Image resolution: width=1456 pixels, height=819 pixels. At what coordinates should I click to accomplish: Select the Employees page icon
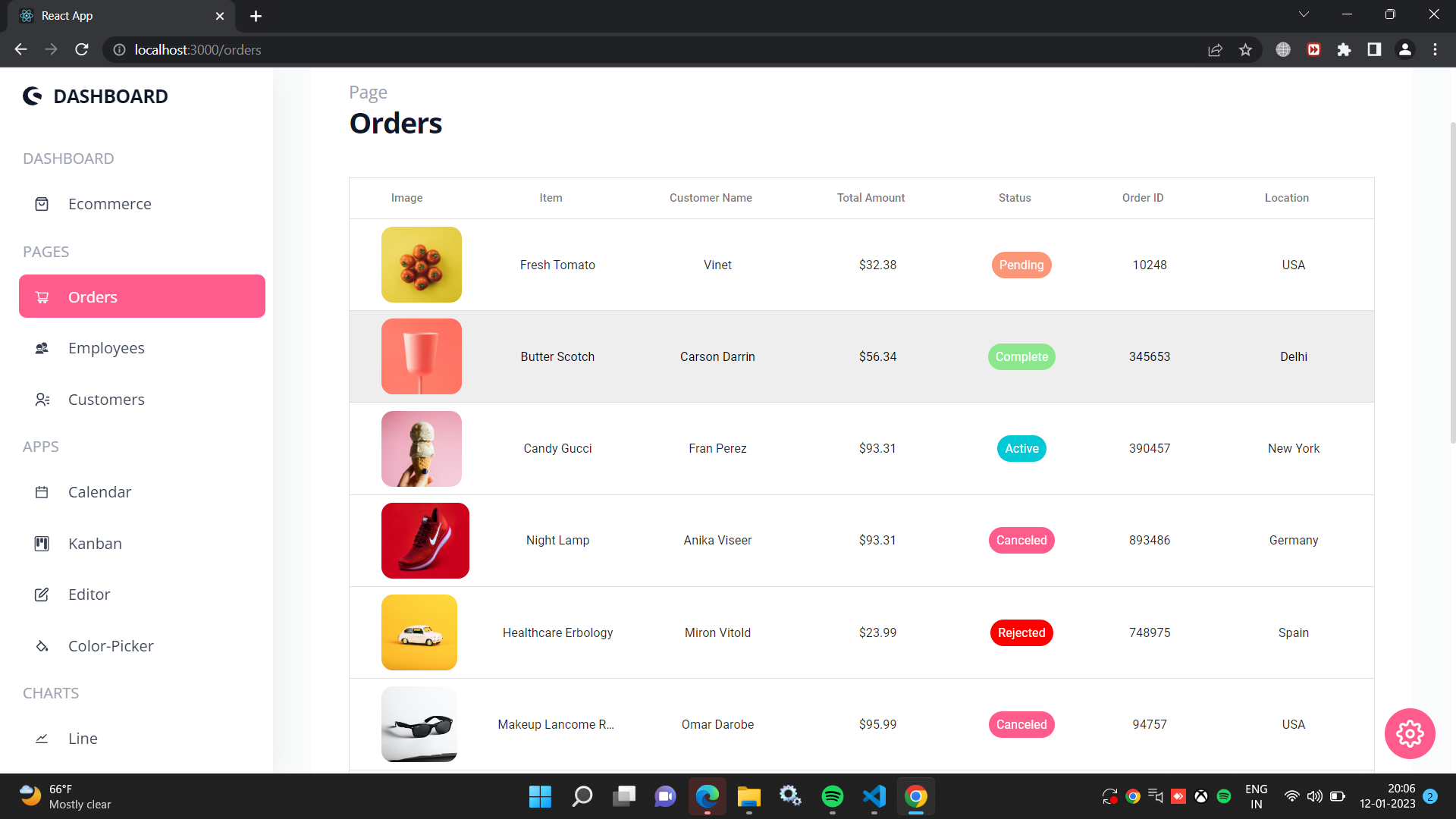(x=42, y=348)
